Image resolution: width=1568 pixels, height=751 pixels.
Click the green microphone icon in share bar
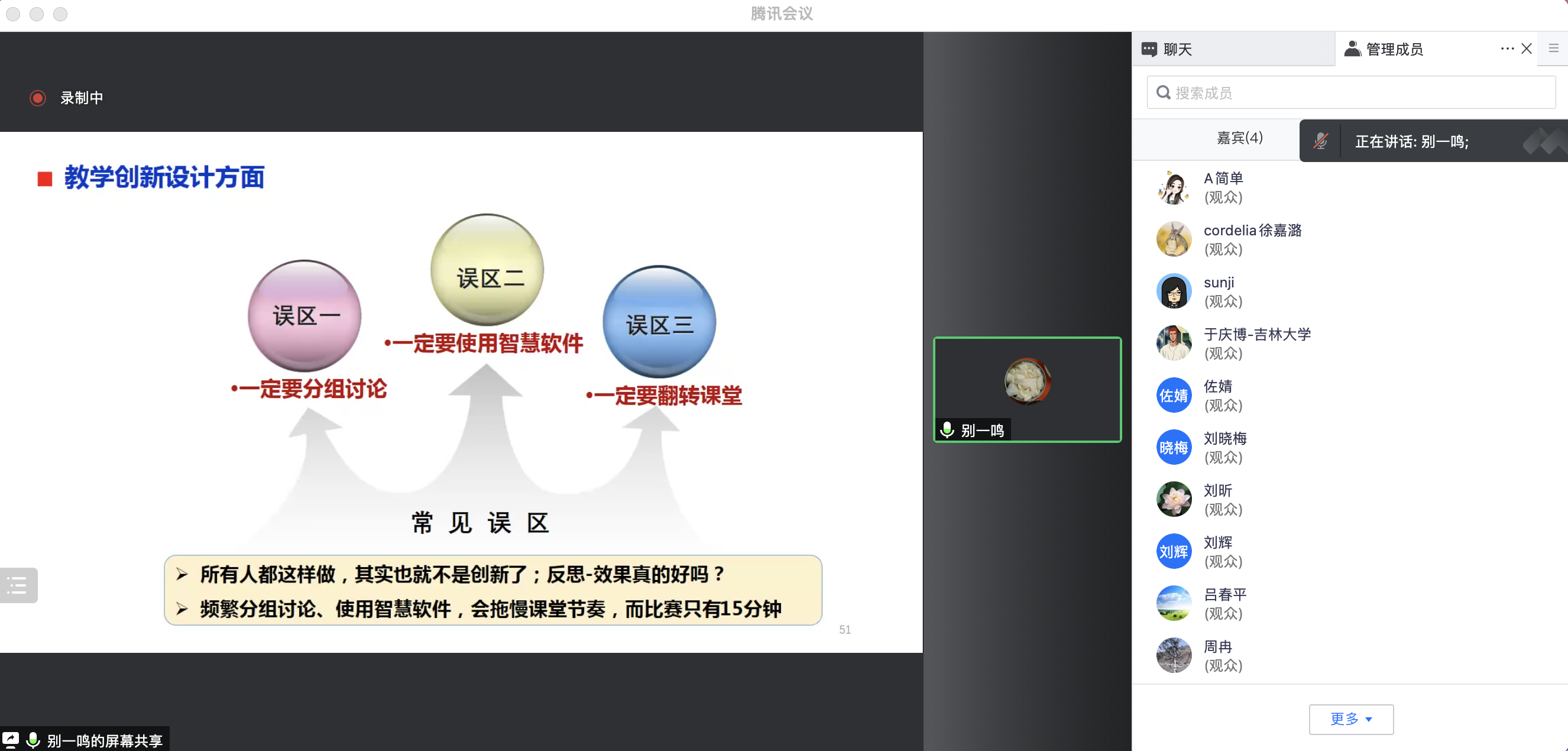point(33,740)
